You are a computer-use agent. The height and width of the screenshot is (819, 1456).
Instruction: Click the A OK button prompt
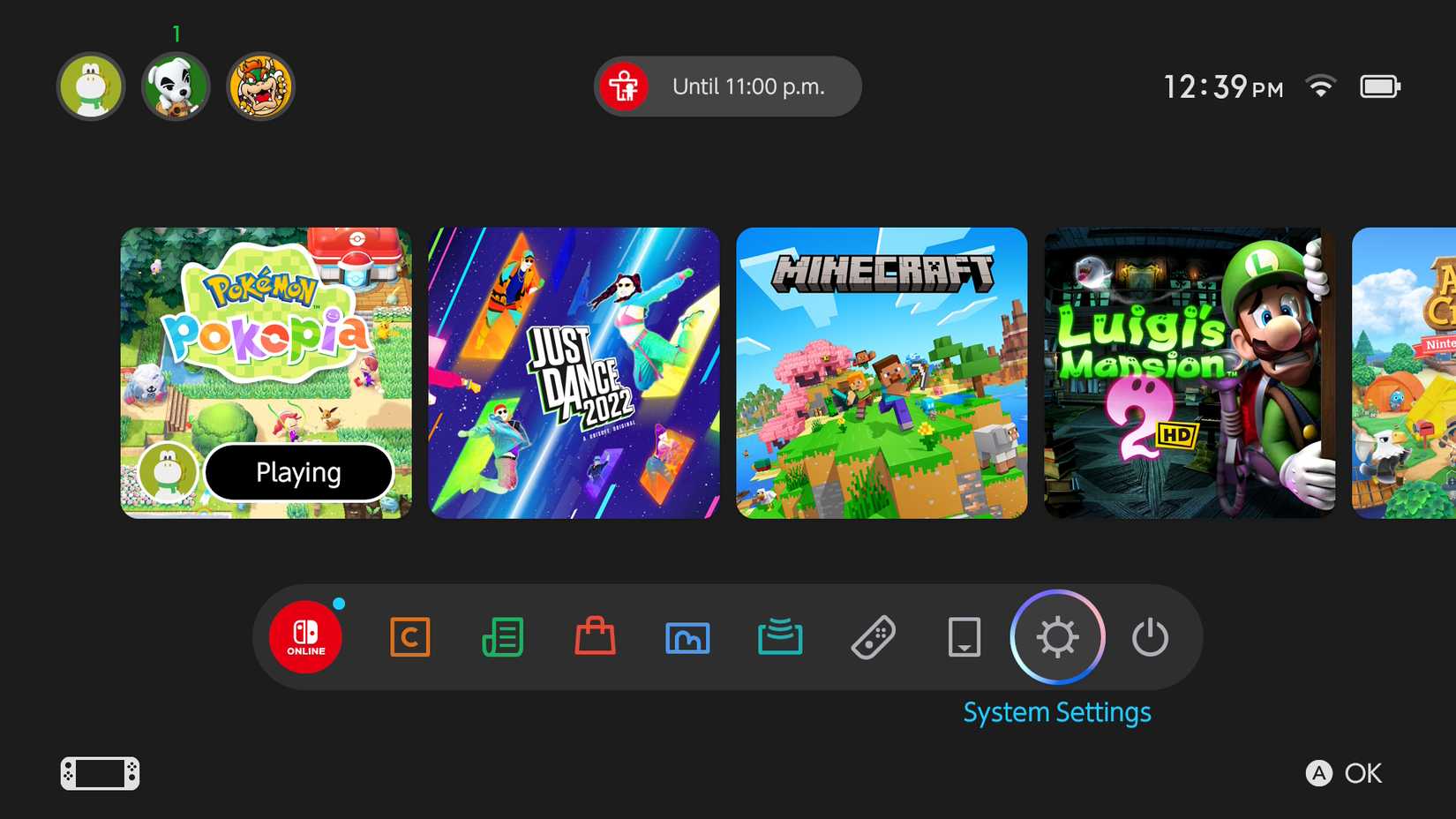[1344, 774]
